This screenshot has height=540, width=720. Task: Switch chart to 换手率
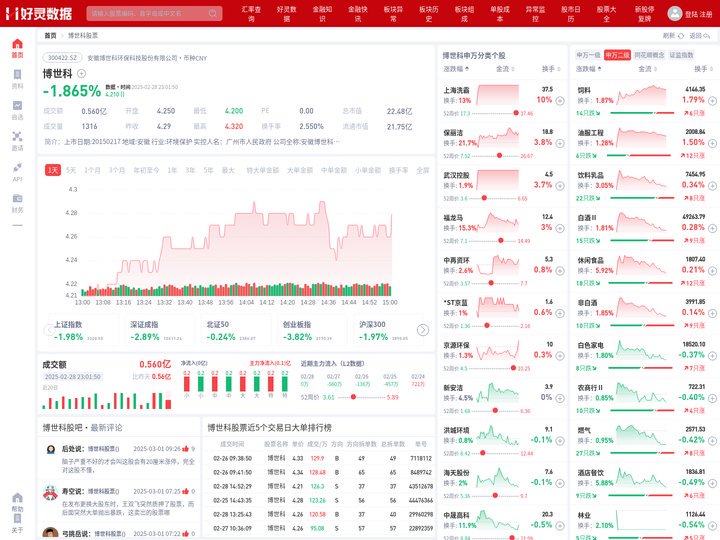point(398,170)
